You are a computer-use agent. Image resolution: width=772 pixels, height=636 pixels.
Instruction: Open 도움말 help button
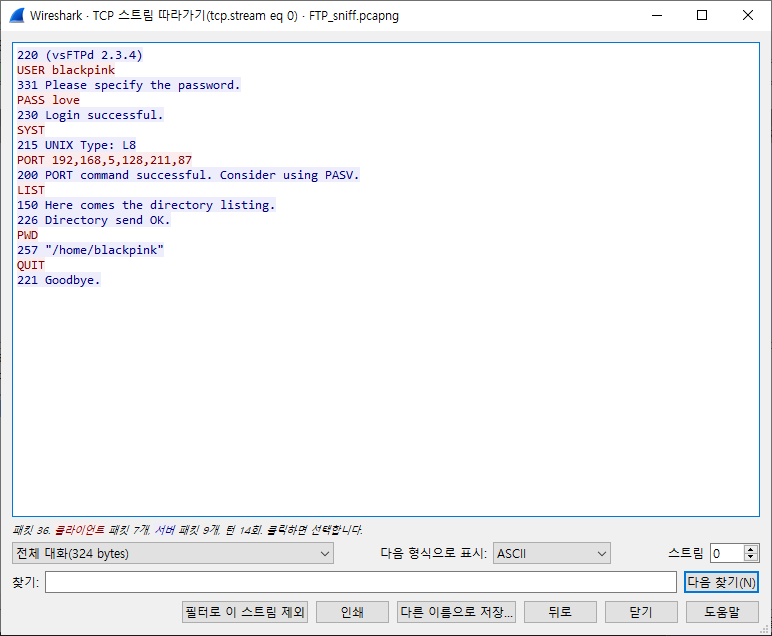coord(722,612)
